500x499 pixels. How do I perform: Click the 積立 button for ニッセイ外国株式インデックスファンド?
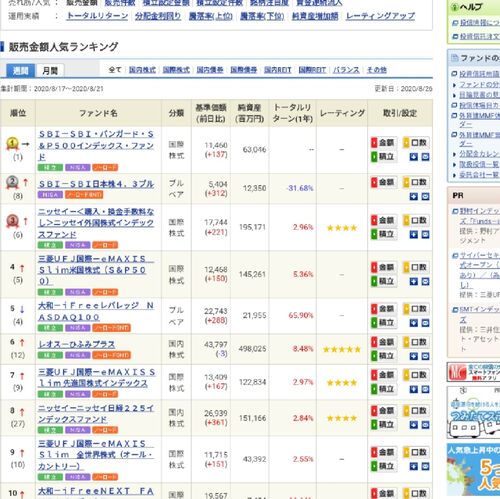coord(383,234)
